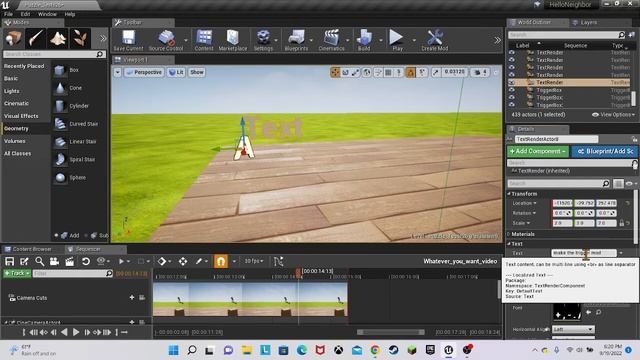Open taskbar Search magnifier

coord(192,350)
